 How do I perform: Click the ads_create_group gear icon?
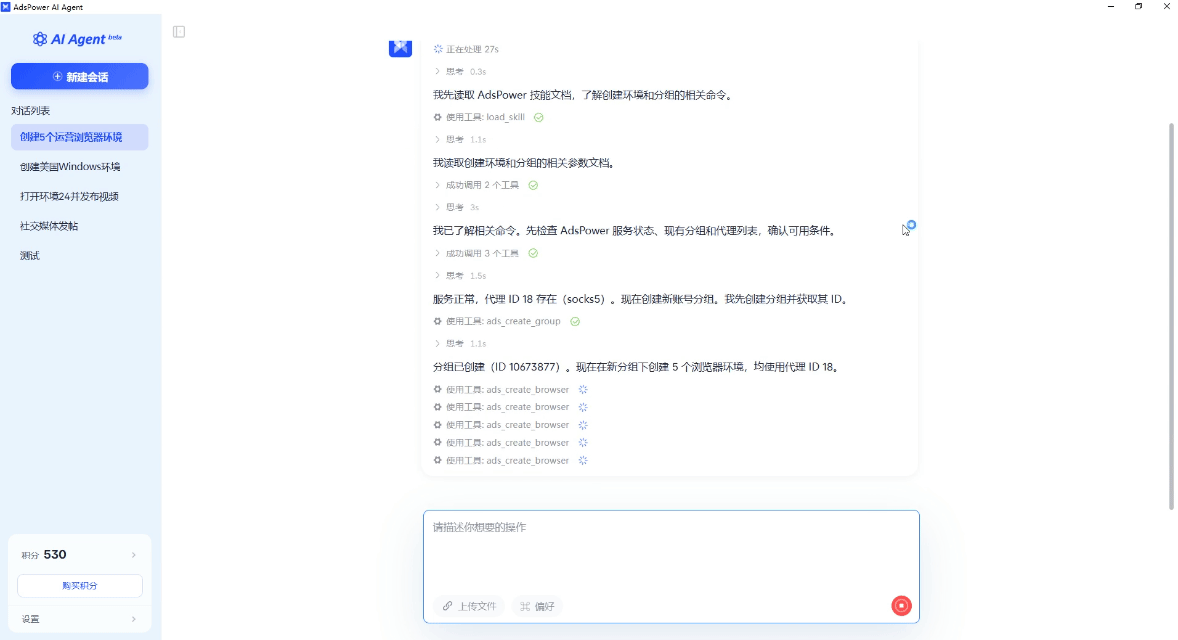(x=437, y=321)
